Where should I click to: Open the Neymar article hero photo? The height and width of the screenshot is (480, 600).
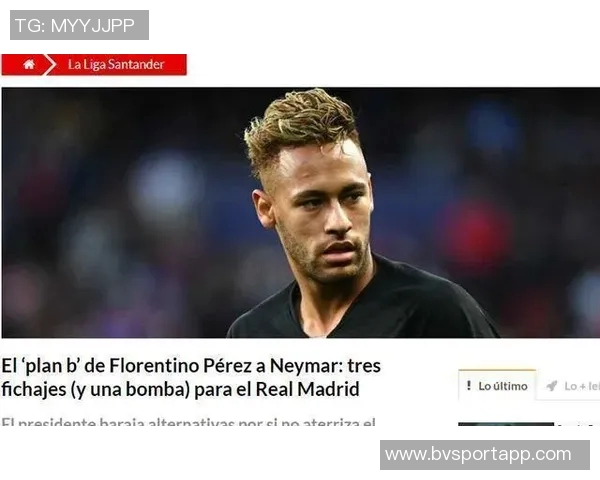point(301,213)
